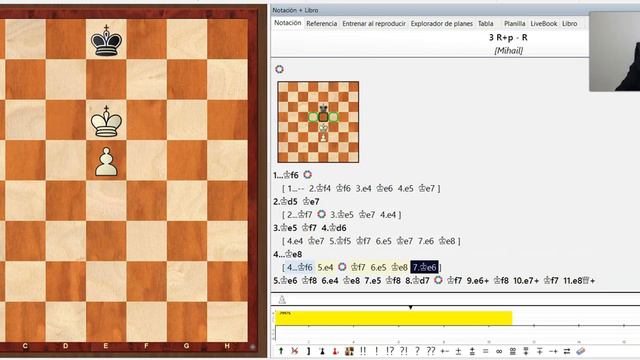
Task: Jump to main-line move 9.e6+
Action: point(478,281)
